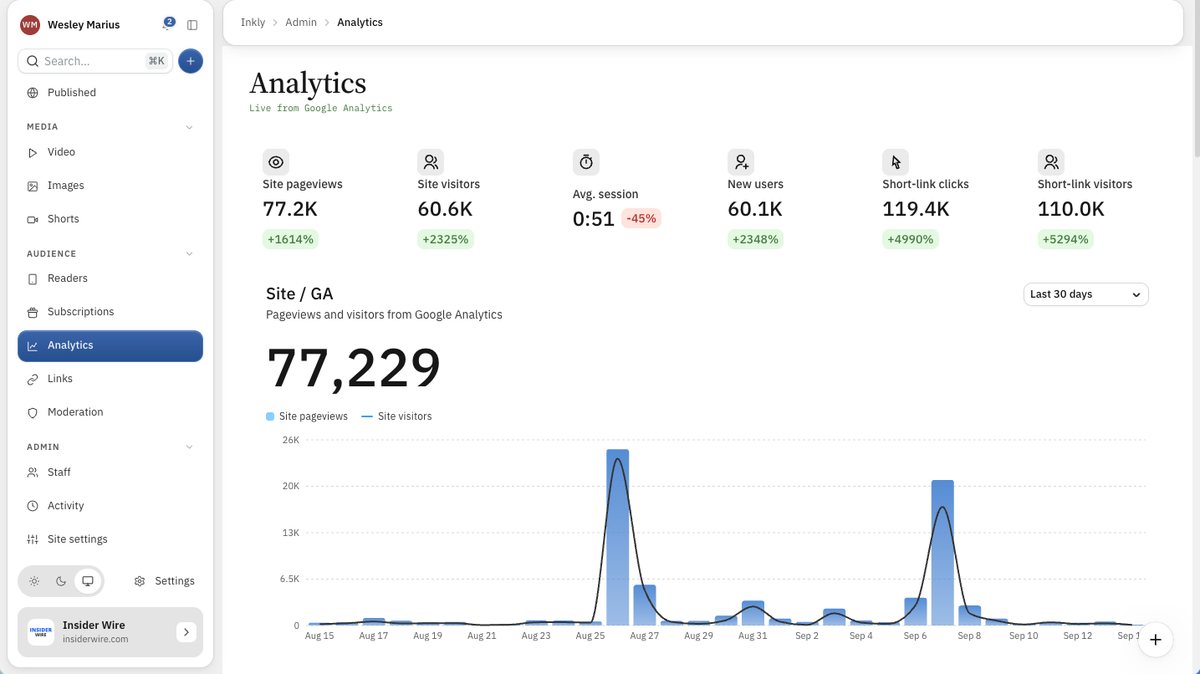Click the Short-link clicks cursor icon
Image resolution: width=1200 pixels, height=674 pixels.
point(896,162)
